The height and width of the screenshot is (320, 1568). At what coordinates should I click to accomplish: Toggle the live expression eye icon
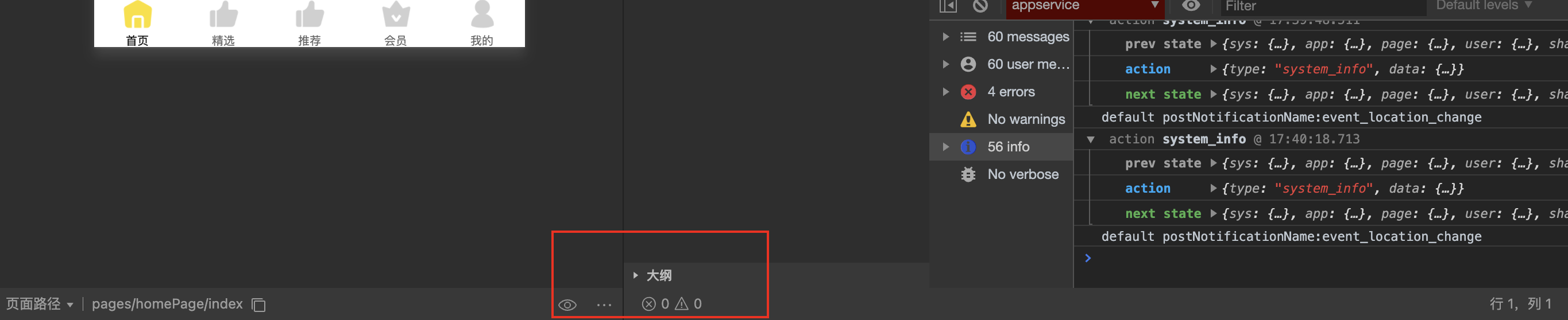click(x=1191, y=6)
